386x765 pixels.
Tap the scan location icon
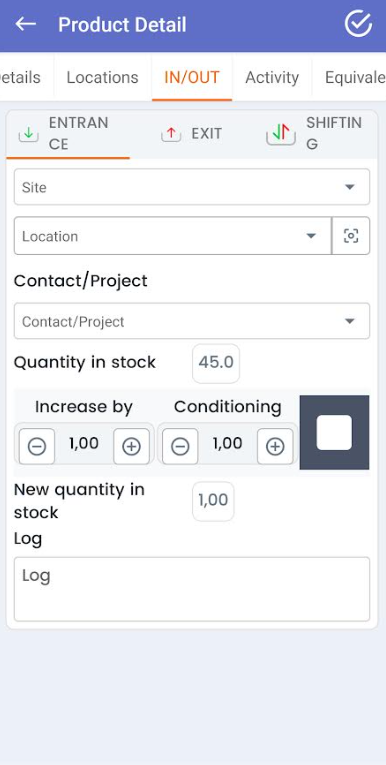coord(351,236)
